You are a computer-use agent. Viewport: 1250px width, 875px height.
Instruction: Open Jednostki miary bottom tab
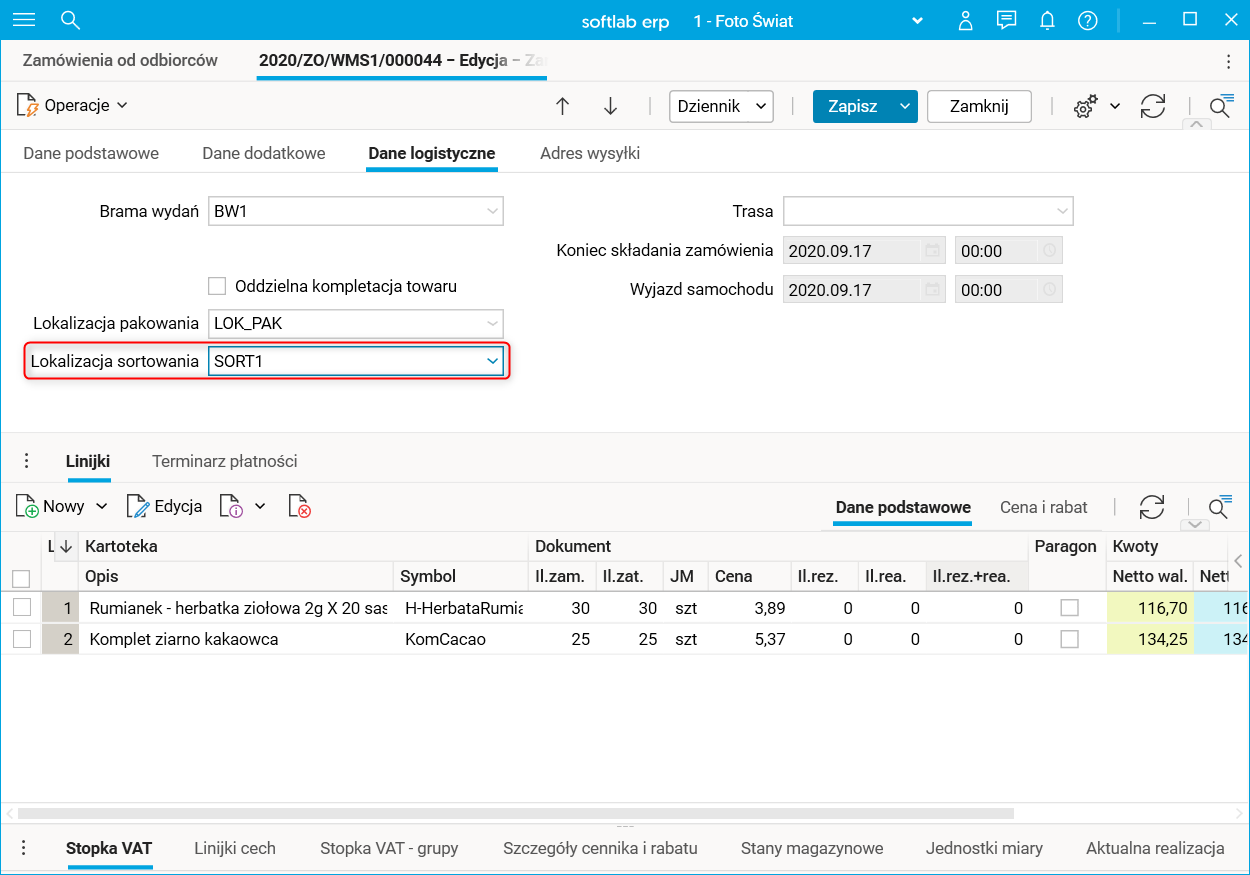point(984,848)
